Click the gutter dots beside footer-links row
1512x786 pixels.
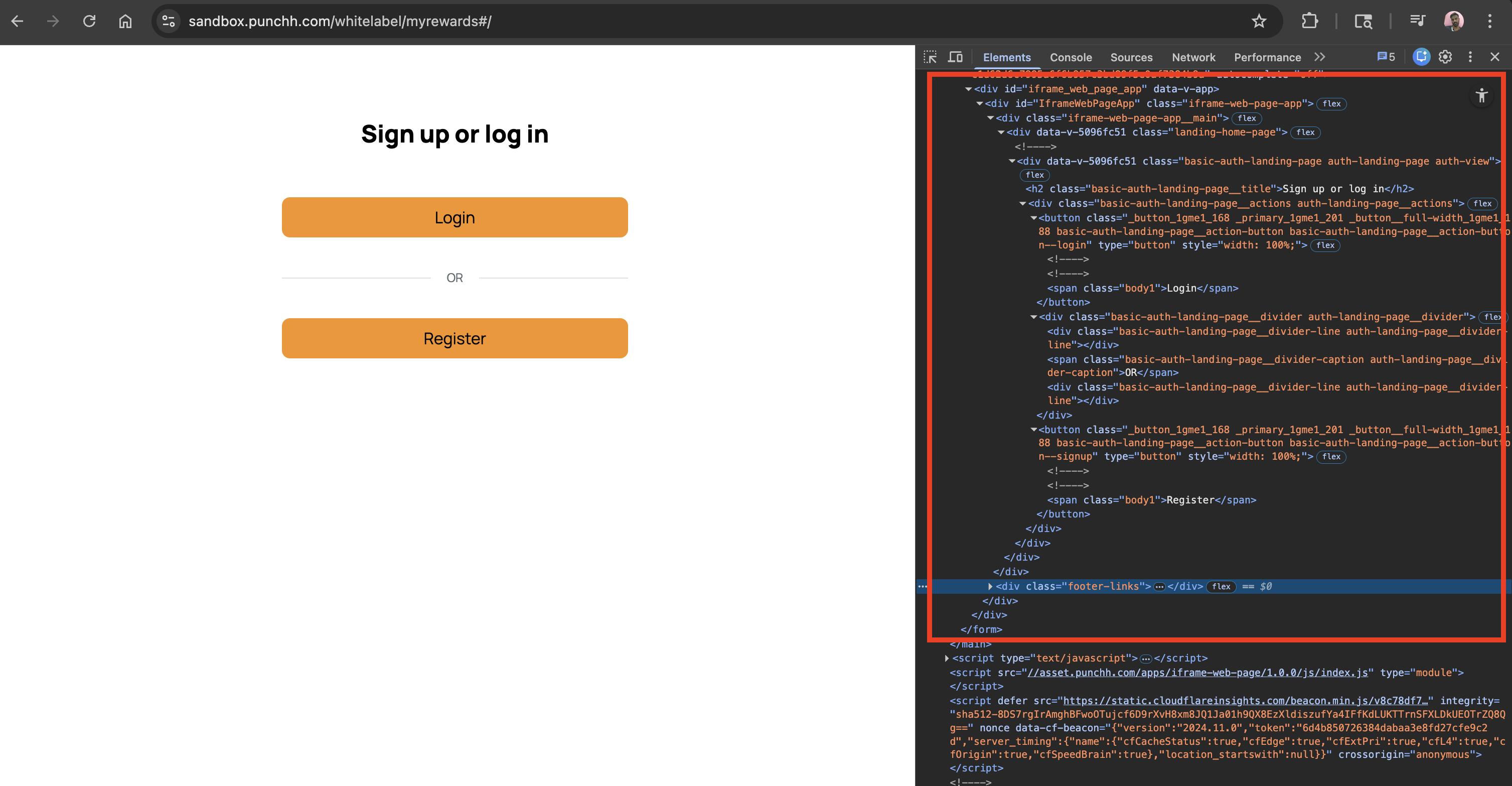(x=923, y=586)
